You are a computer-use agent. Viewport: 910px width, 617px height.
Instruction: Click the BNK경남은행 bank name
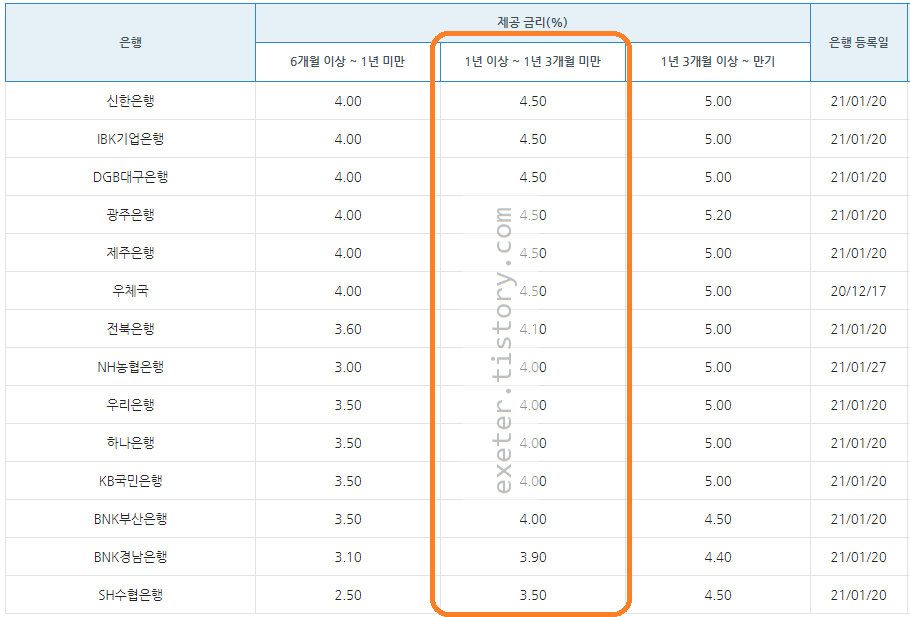[131, 557]
